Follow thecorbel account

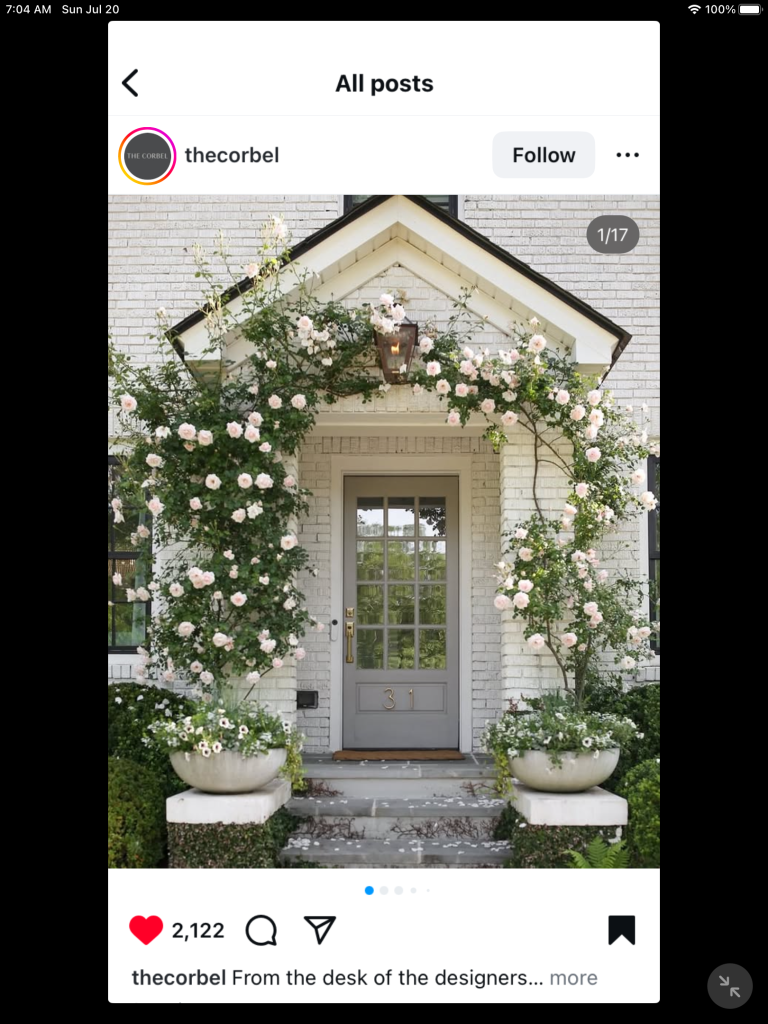click(543, 155)
